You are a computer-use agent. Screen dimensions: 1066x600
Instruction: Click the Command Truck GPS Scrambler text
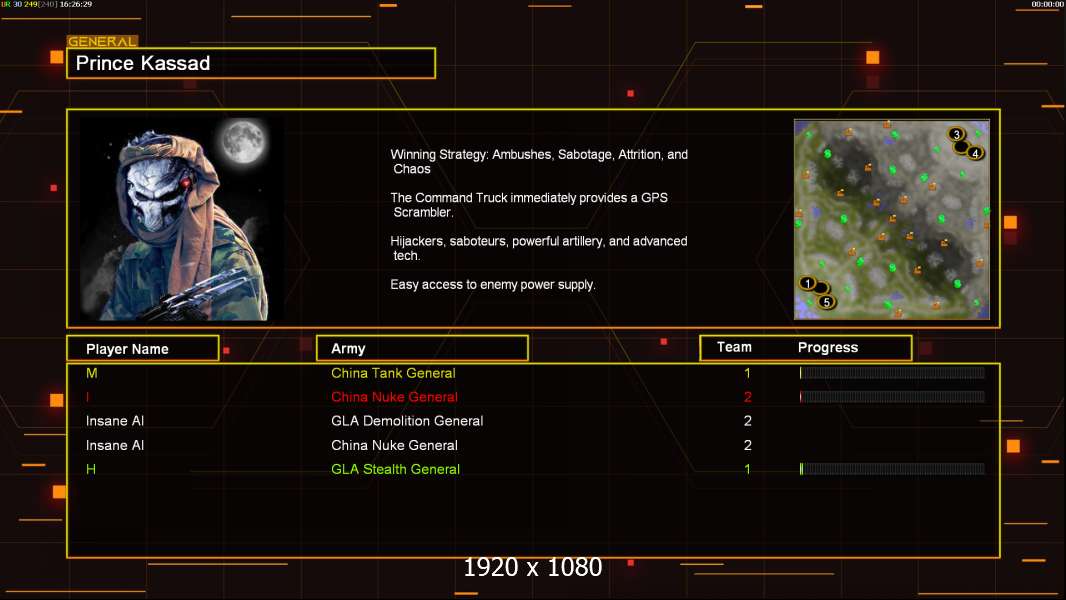click(529, 205)
